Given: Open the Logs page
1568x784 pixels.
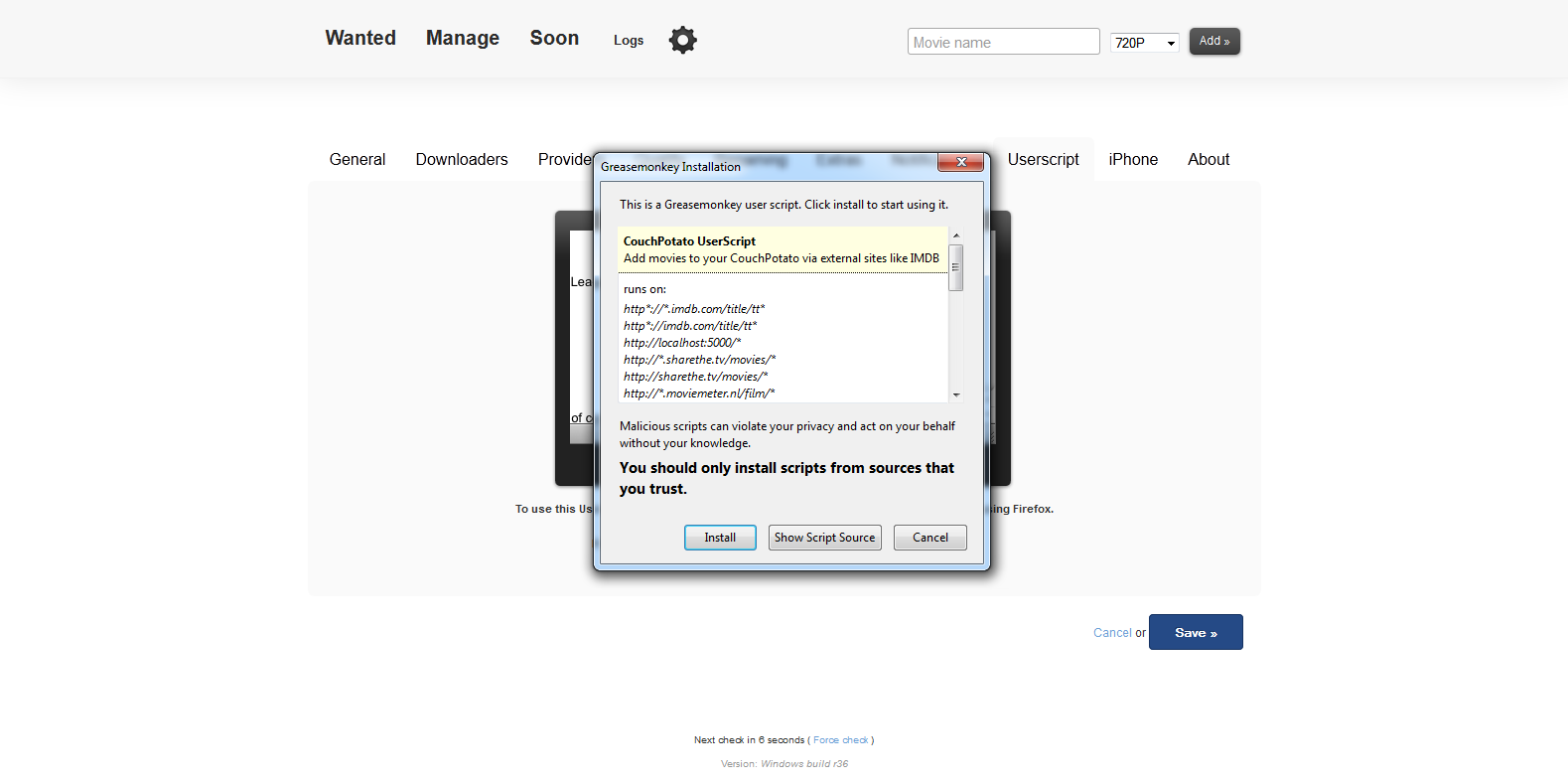Looking at the screenshot, I should click(x=629, y=41).
